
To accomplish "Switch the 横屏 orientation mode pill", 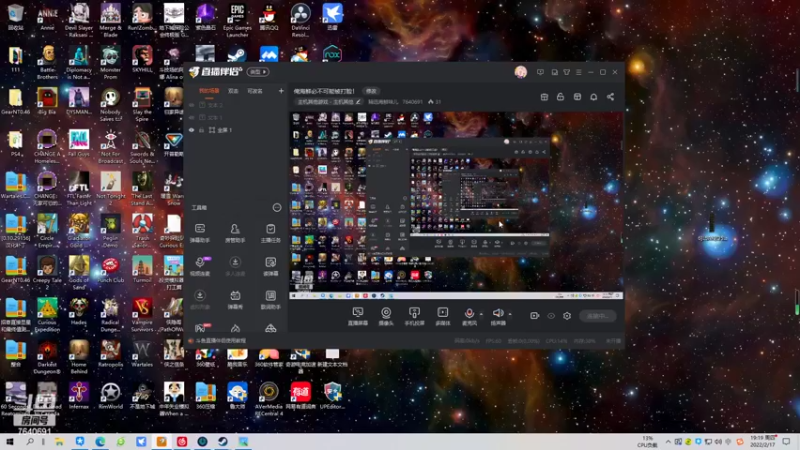I will [x=258, y=72].
